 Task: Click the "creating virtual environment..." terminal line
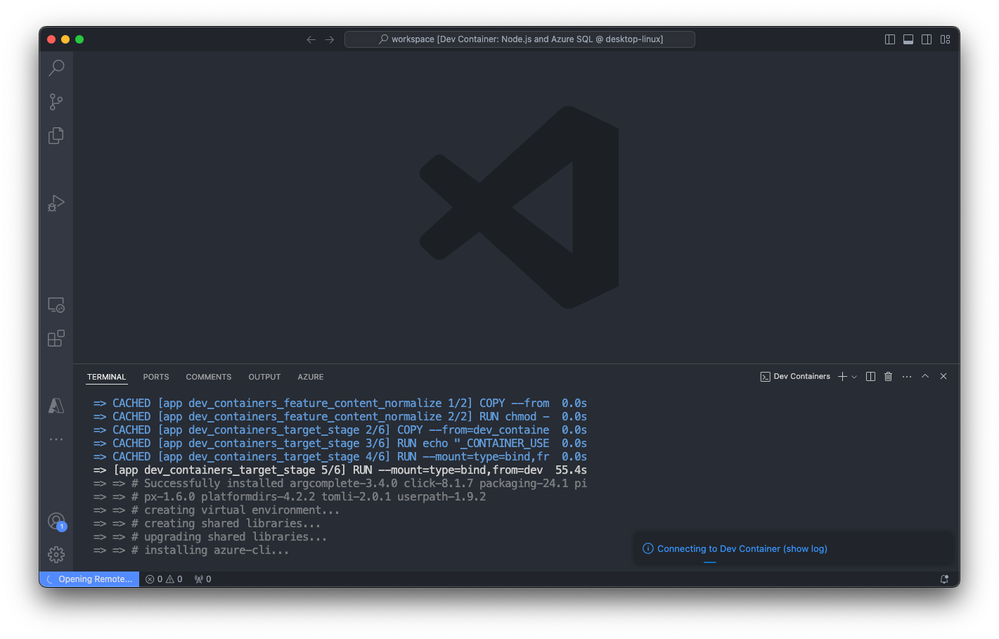[x=217, y=510]
